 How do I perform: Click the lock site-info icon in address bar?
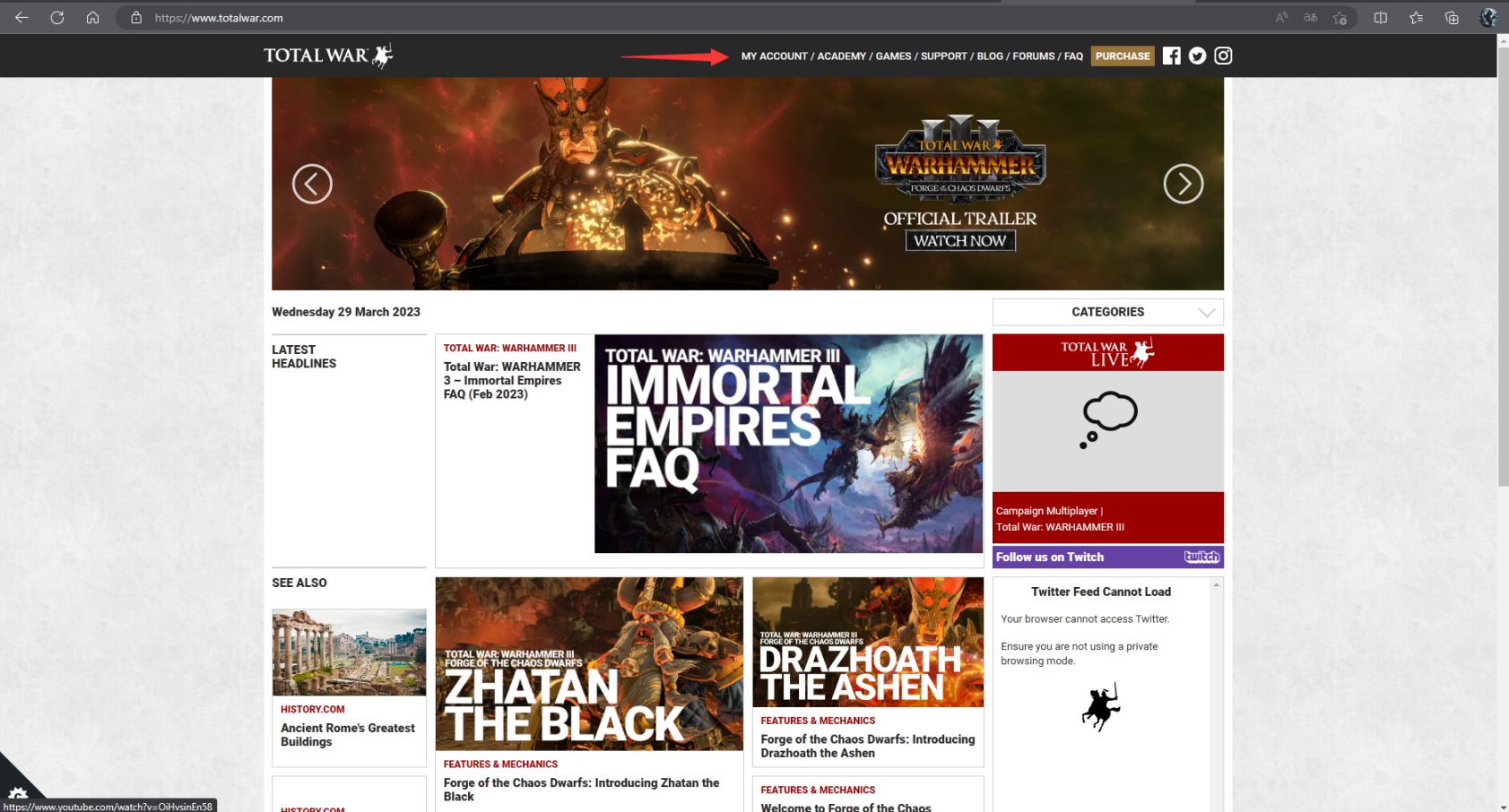point(136,18)
